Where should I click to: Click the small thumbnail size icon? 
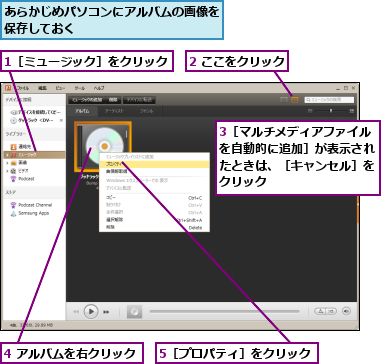click(310, 111)
